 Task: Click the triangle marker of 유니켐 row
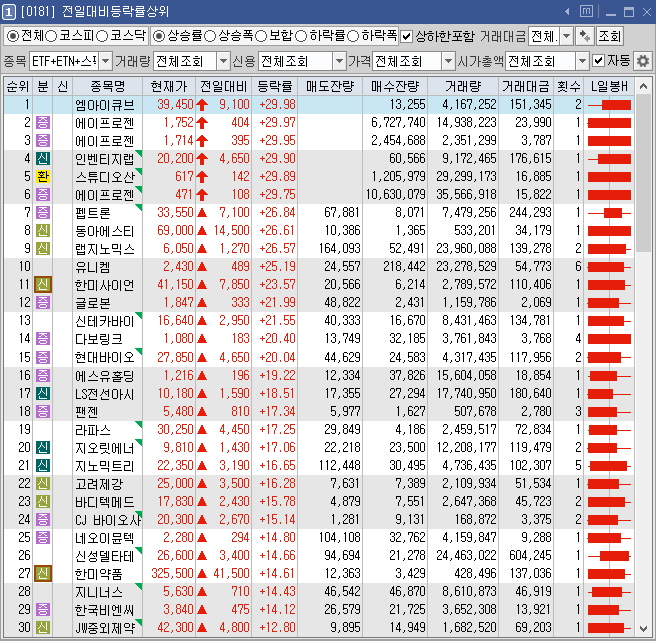click(202, 267)
